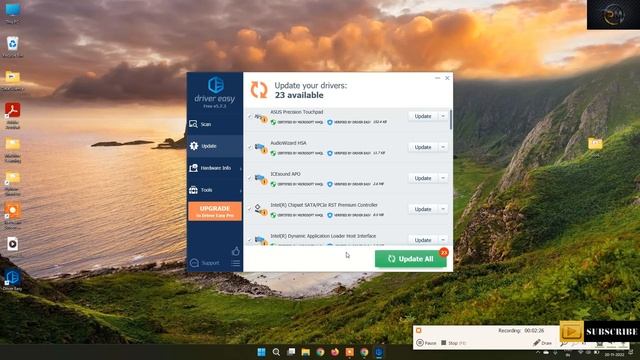640x360 pixels.
Task: Click the Driver Easy logo
Action: click(x=215, y=91)
